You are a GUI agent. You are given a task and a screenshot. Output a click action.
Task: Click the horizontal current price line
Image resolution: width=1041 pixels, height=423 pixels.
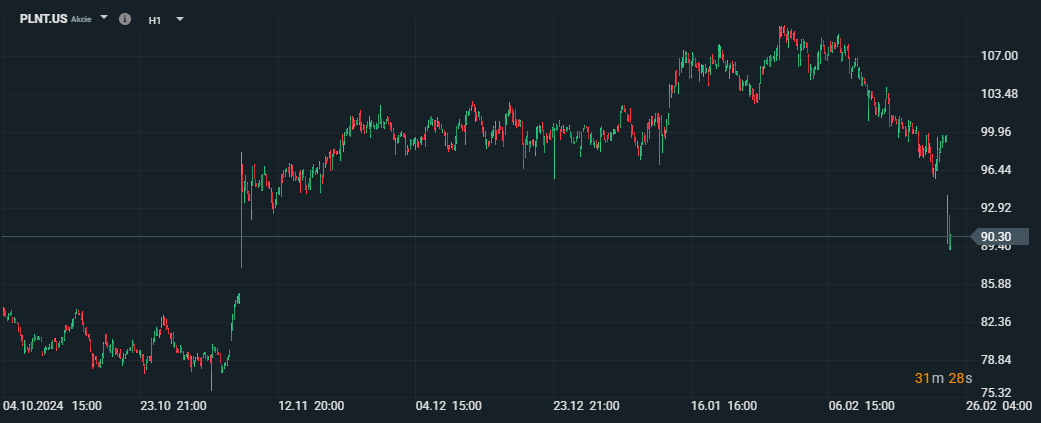(x=485, y=236)
